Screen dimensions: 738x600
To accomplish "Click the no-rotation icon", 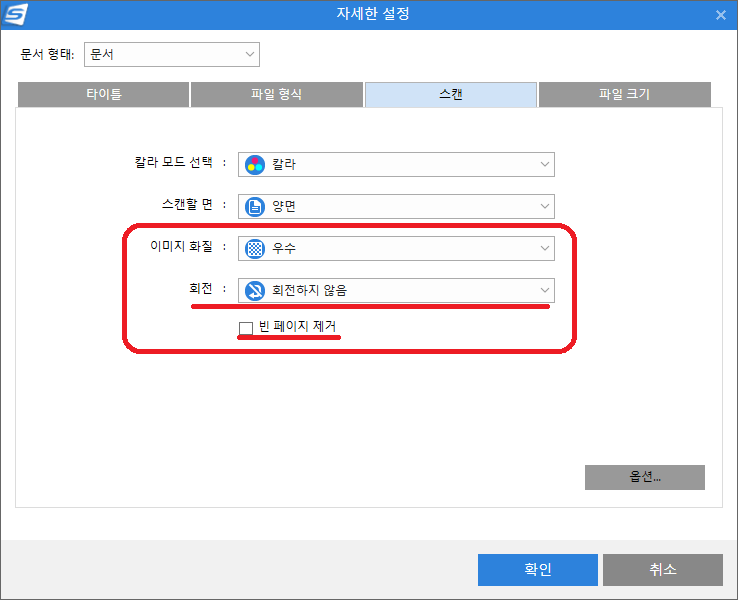I will click(x=255, y=290).
